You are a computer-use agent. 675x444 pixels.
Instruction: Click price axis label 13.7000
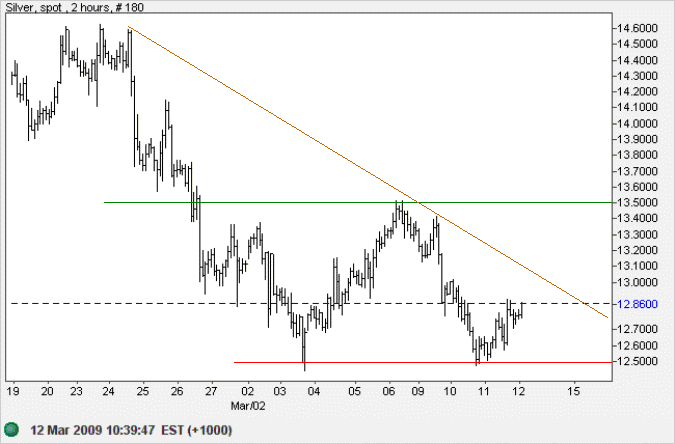pyautogui.click(x=638, y=171)
